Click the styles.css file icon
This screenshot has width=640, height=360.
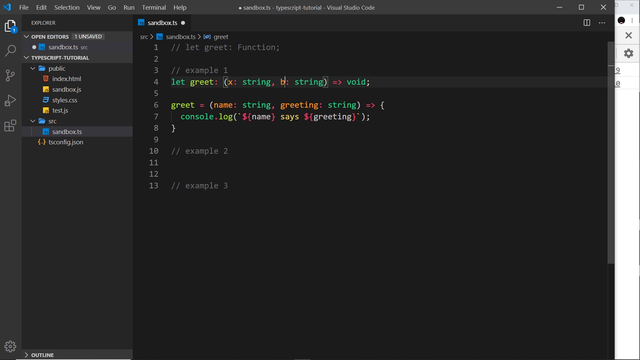coord(46,100)
